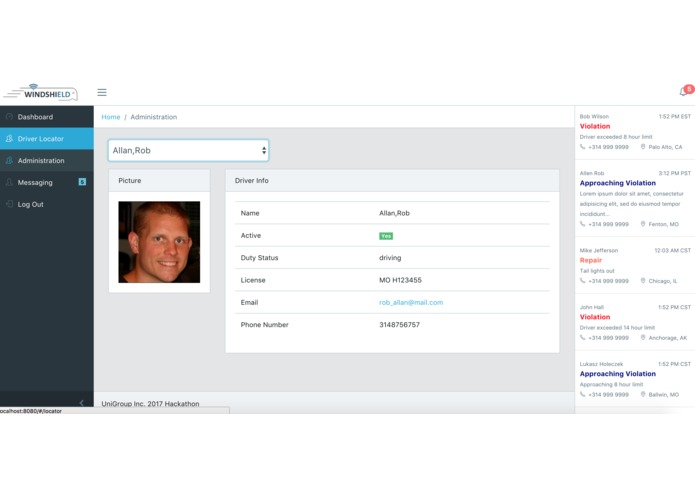The height and width of the screenshot is (494, 695).
Task: Go to Messaging in the sidebar
Action: coord(47,182)
